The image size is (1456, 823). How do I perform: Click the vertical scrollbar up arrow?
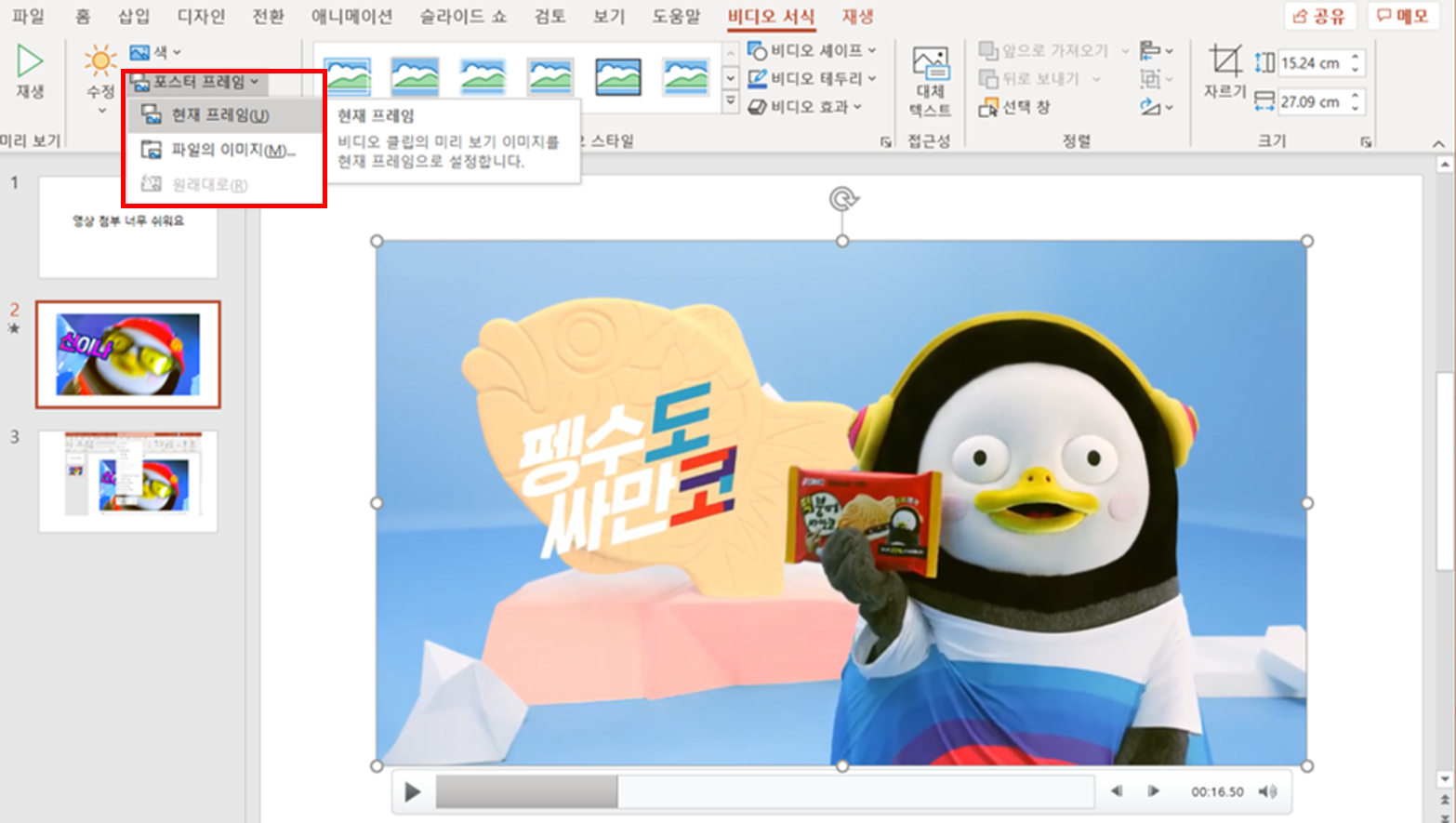[1445, 166]
